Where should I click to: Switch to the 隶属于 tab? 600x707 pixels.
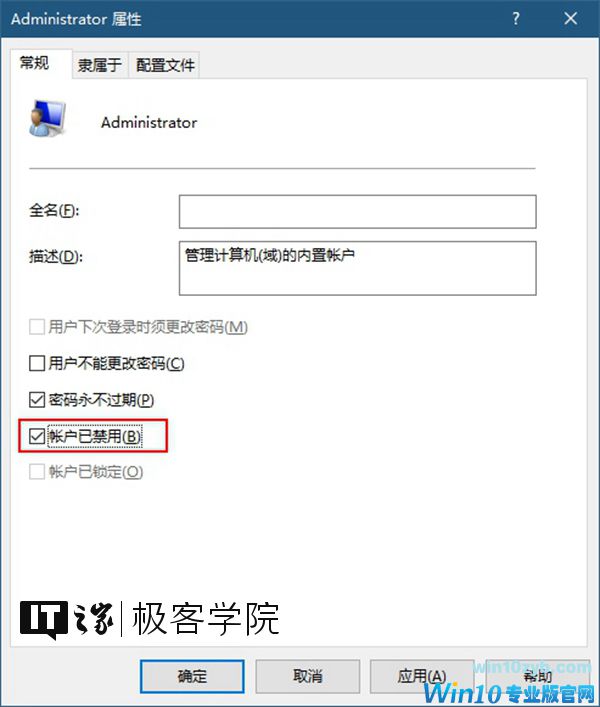click(x=100, y=65)
